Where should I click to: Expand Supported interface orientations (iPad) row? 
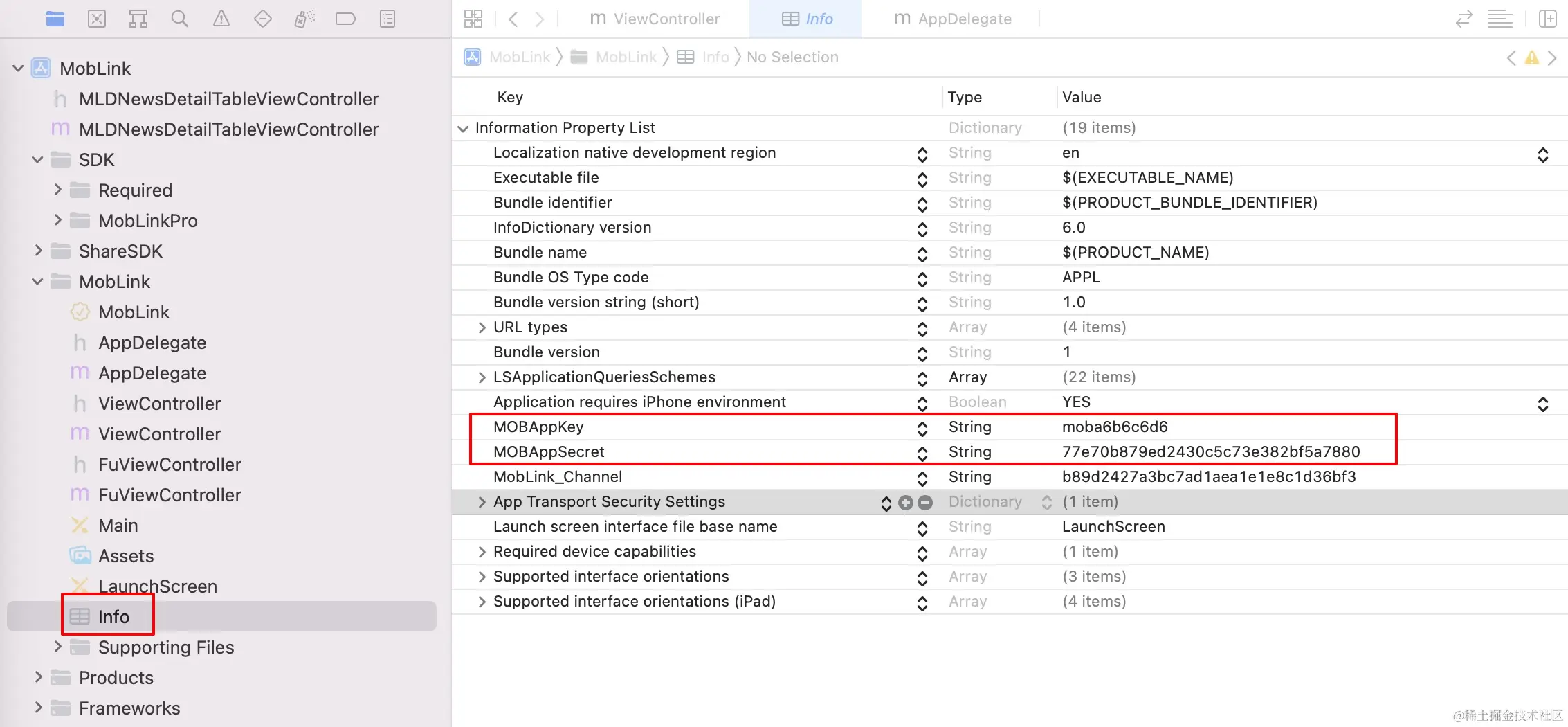coord(482,602)
